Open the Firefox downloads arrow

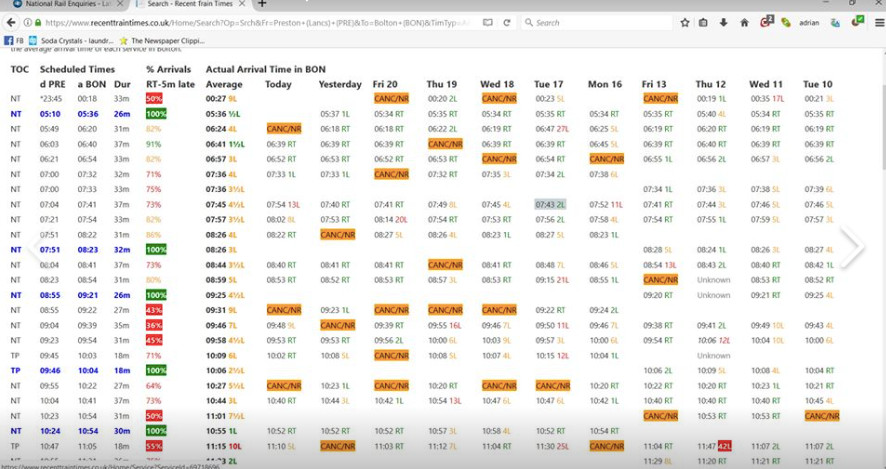tap(723, 22)
